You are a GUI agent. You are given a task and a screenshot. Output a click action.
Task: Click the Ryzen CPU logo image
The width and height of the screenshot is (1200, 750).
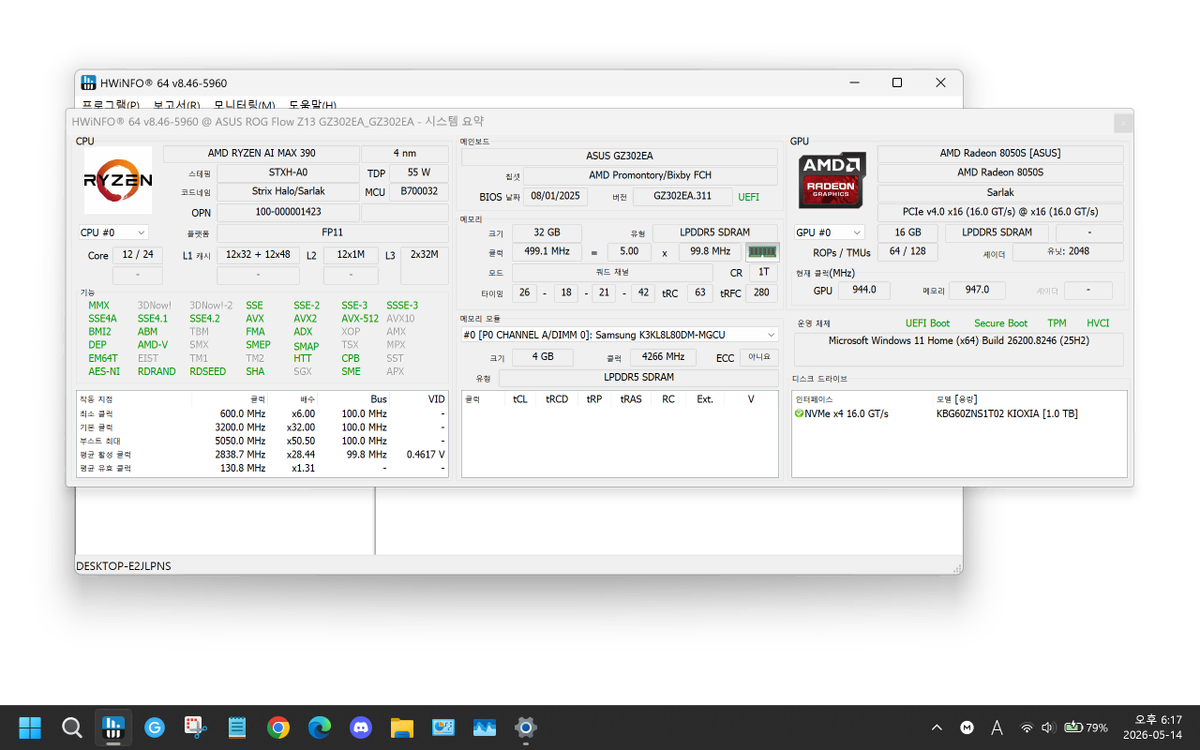[118, 180]
